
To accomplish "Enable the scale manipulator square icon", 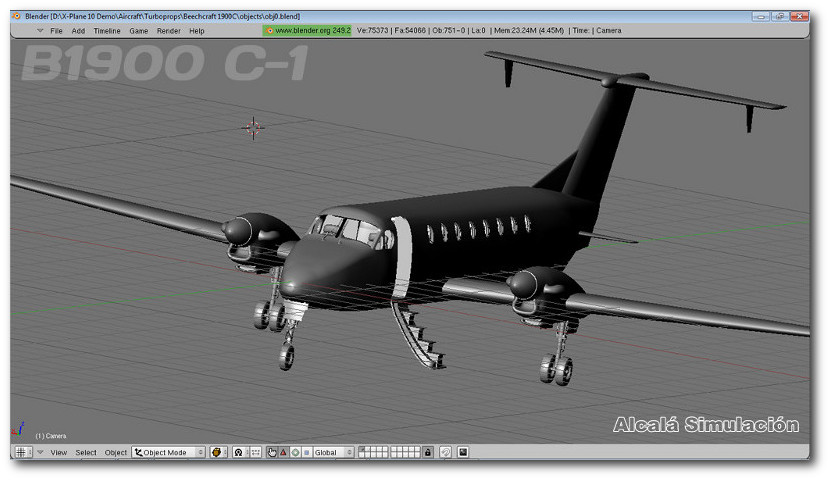I will pos(306,453).
